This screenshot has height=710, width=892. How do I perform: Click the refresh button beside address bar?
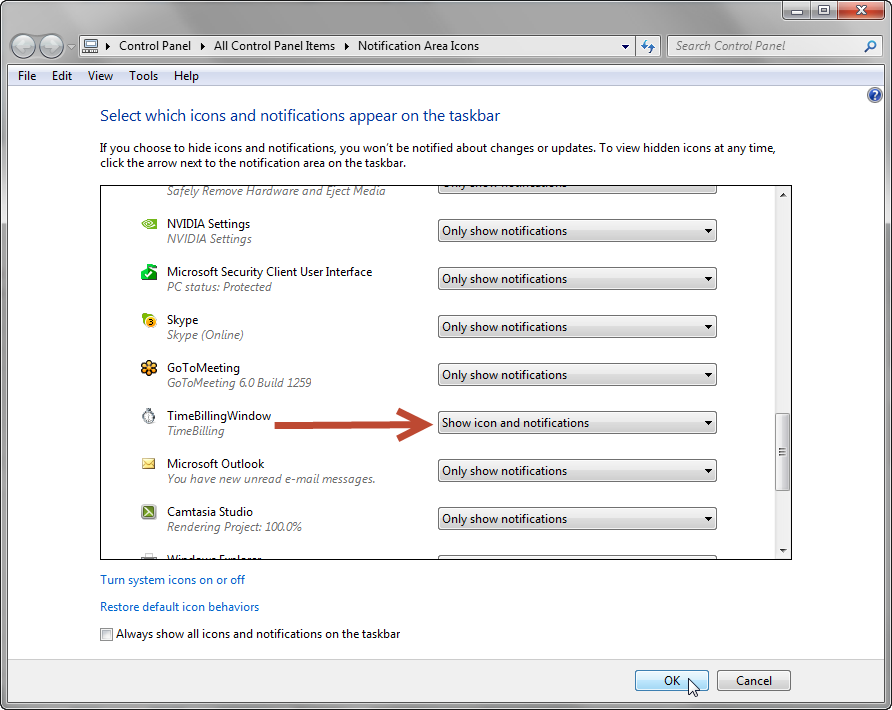tap(648, 46)
